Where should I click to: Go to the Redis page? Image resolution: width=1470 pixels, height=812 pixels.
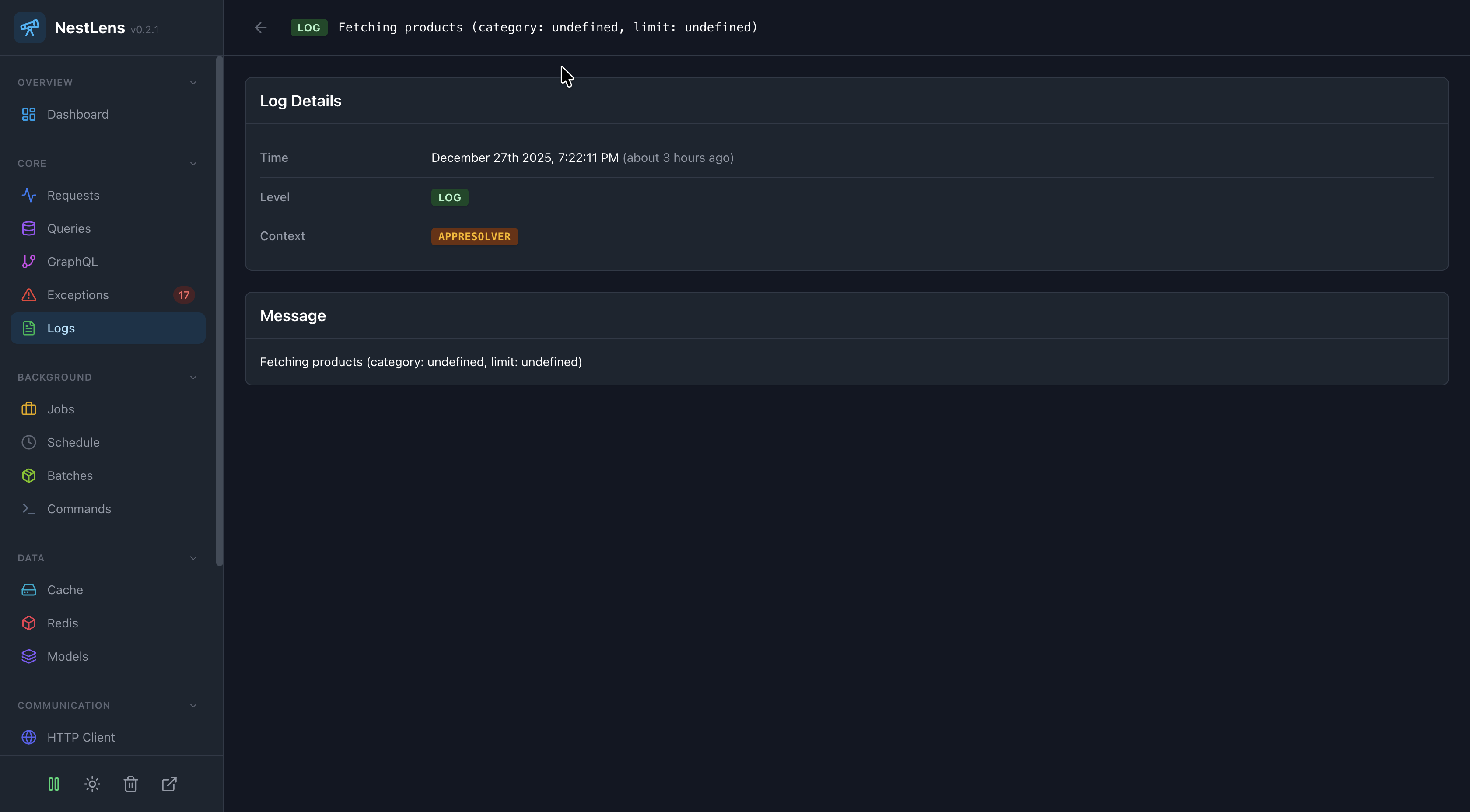63,623
